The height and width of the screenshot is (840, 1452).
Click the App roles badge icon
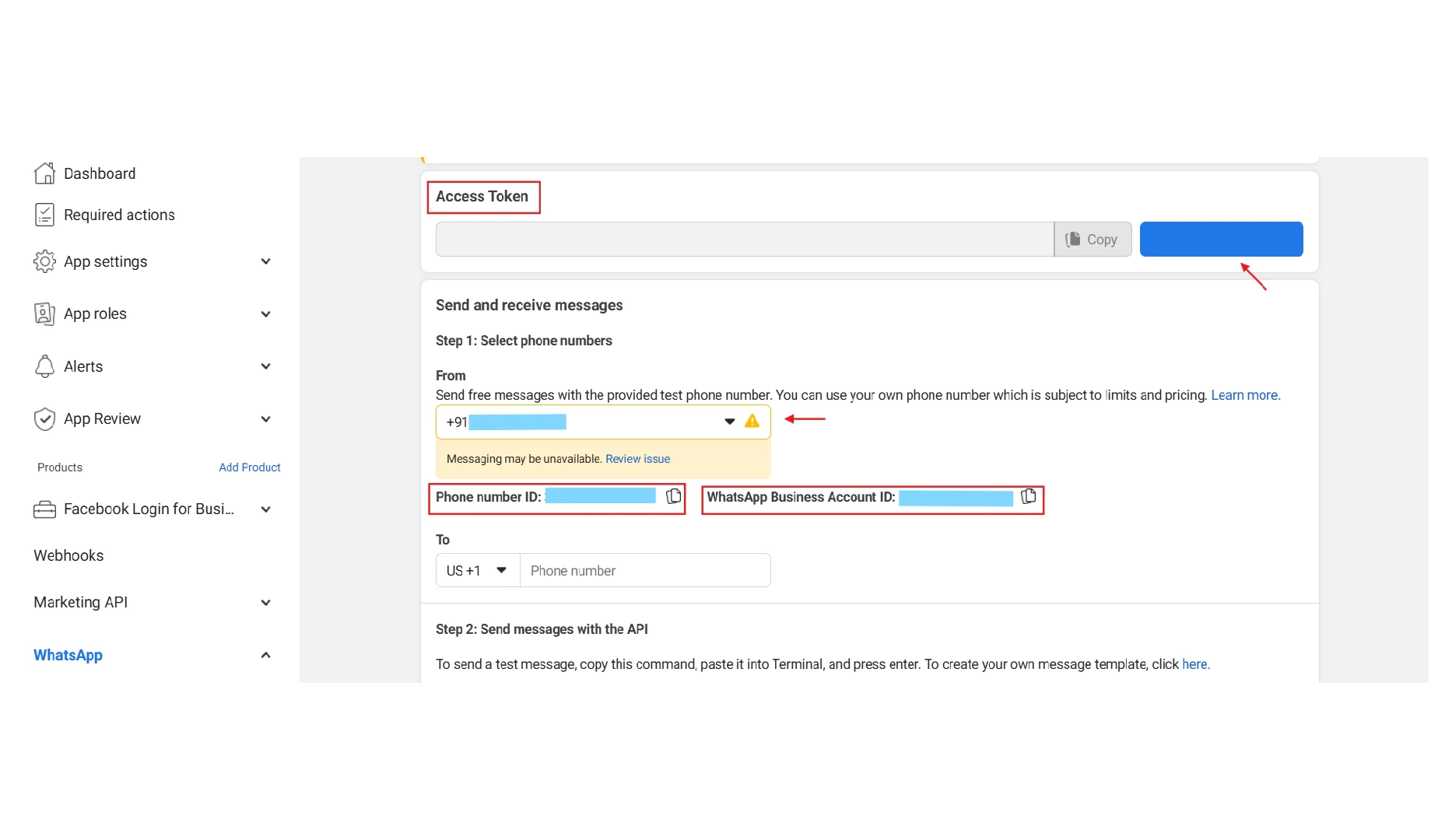point(44,313)
